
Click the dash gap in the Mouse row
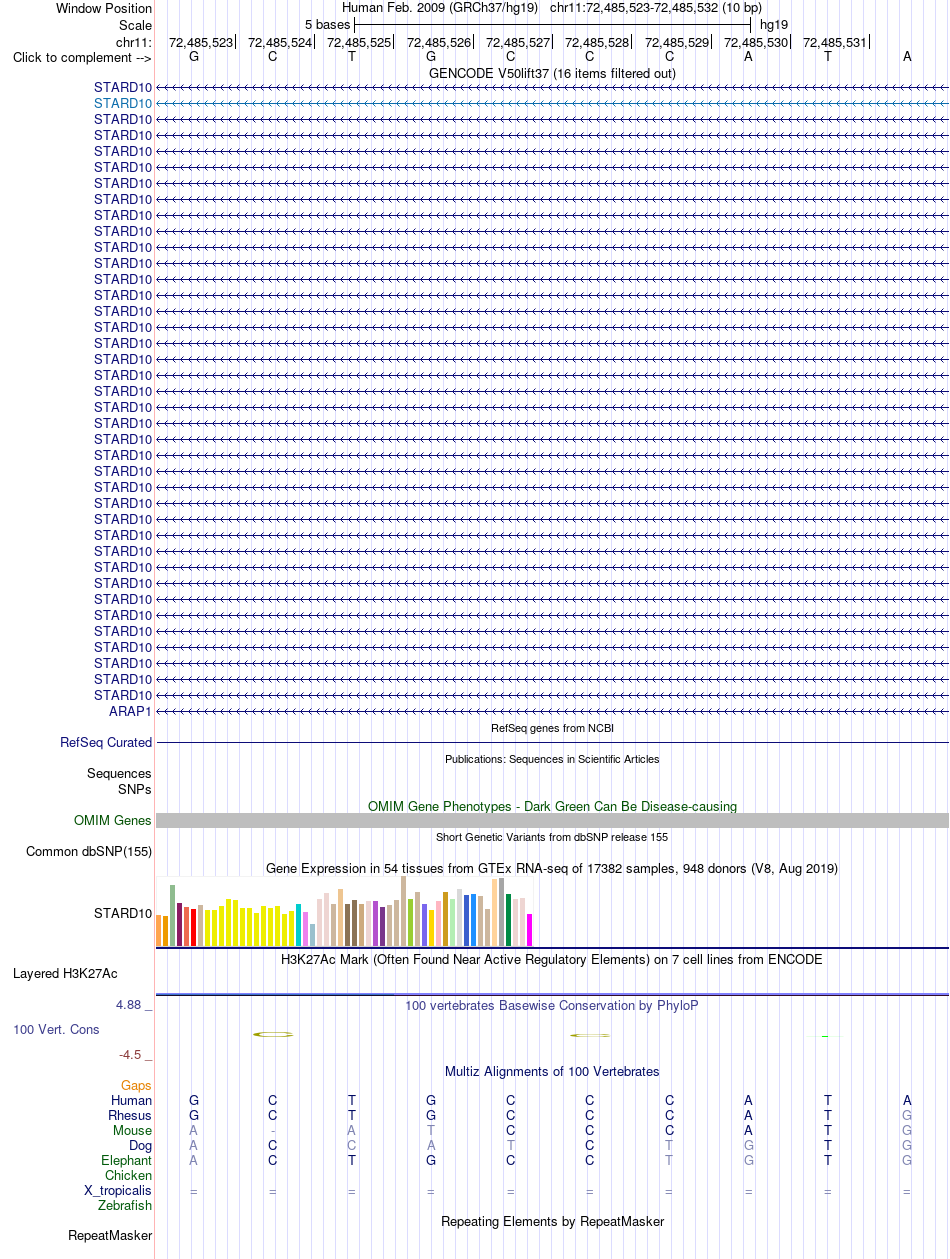pos(273,1130)
